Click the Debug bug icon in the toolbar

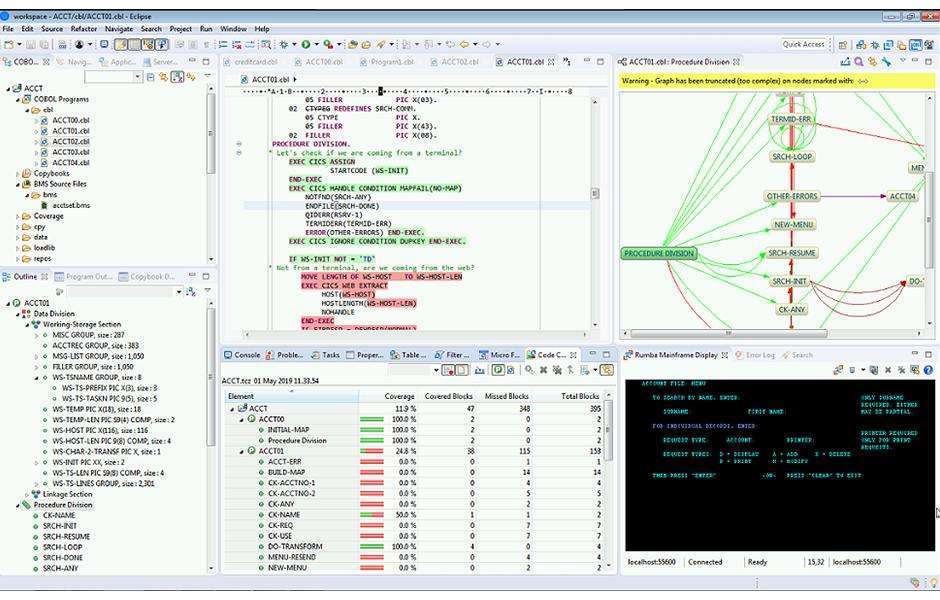click(x=283, y=44)
